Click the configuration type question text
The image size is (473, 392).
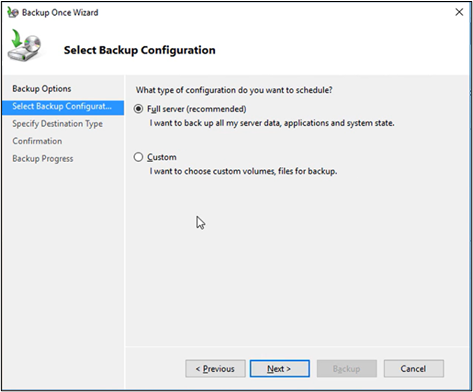click(234, 90)
